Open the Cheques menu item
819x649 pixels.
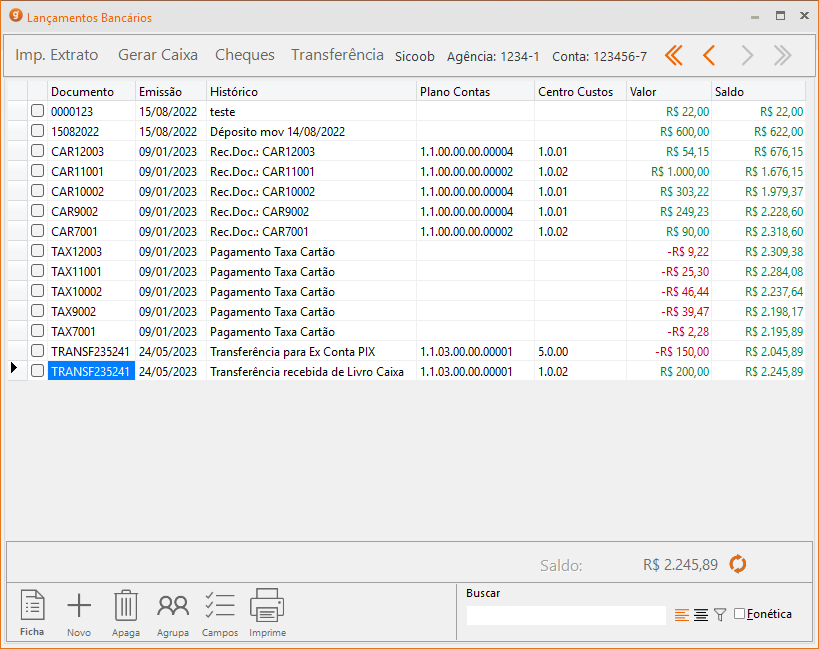tap(245, 56)
